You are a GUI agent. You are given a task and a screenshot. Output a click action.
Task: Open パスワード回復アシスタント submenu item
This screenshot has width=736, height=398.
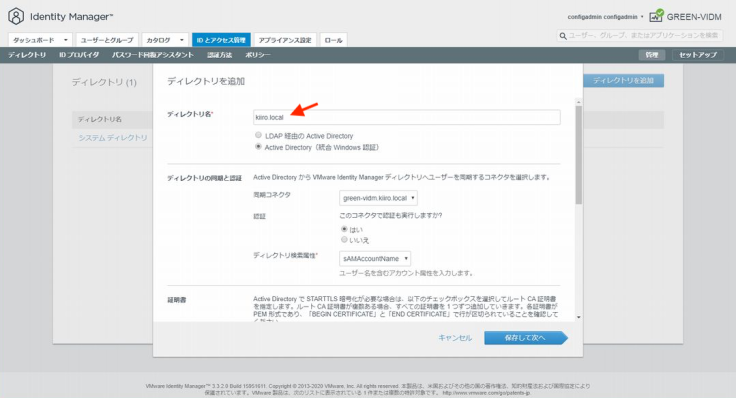[153, 55]
